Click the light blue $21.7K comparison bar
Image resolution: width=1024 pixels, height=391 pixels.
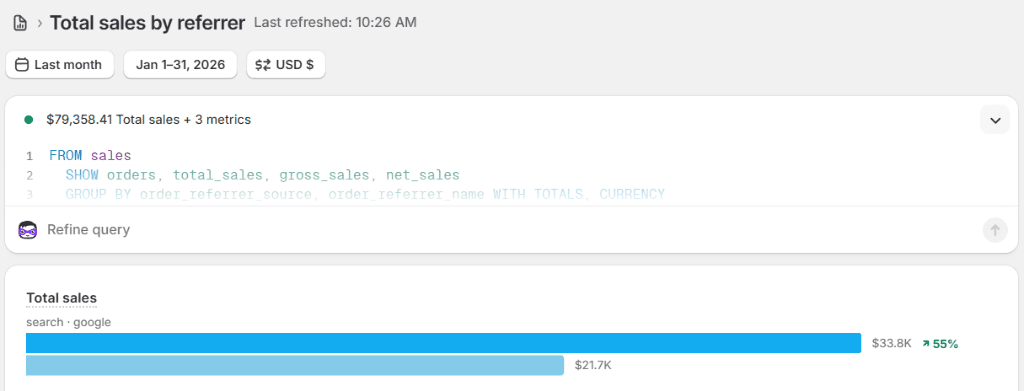tap(295, 366)
